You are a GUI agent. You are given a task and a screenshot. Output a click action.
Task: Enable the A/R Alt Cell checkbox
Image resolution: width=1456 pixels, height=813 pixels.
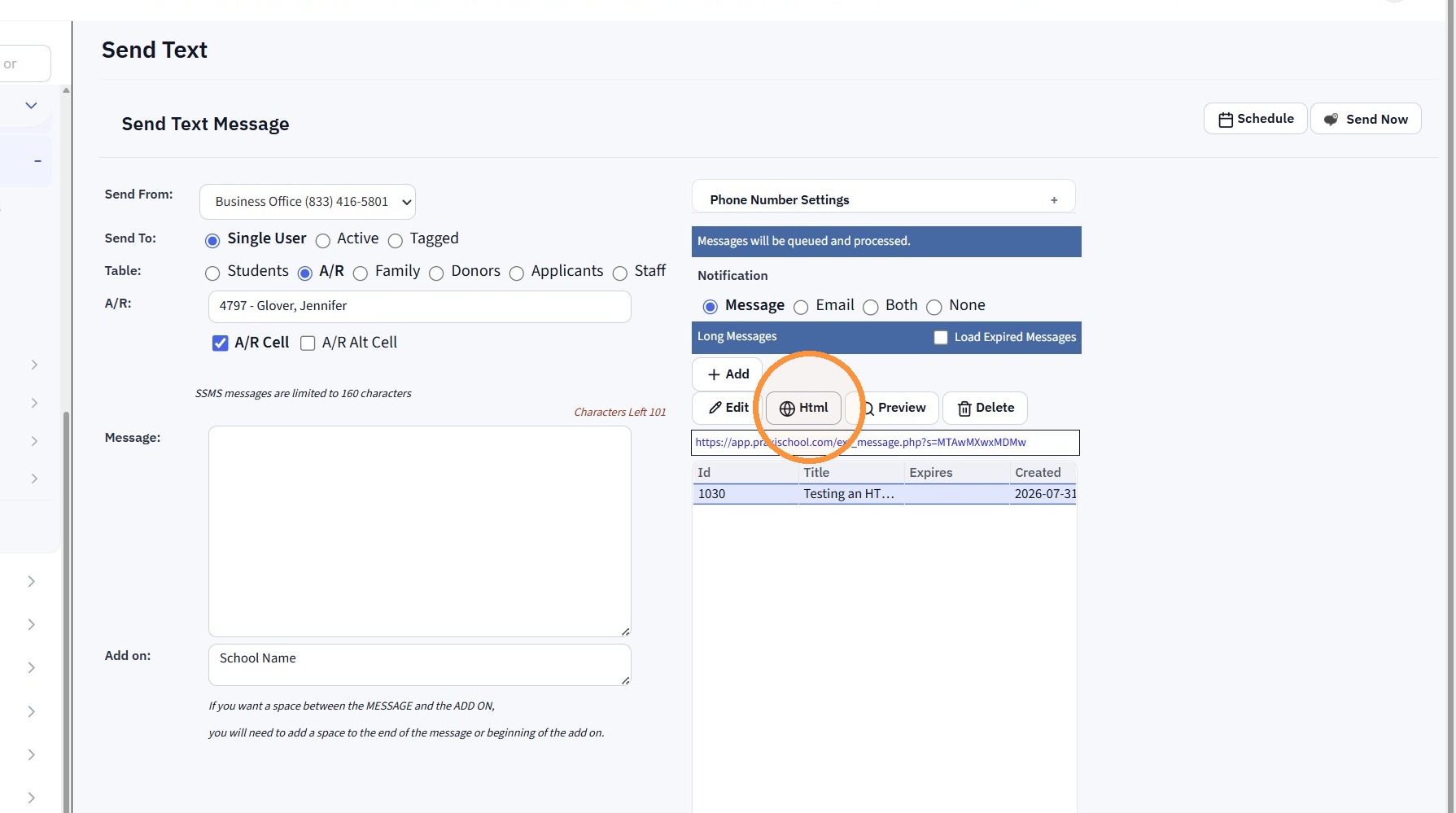pos(308,343)
